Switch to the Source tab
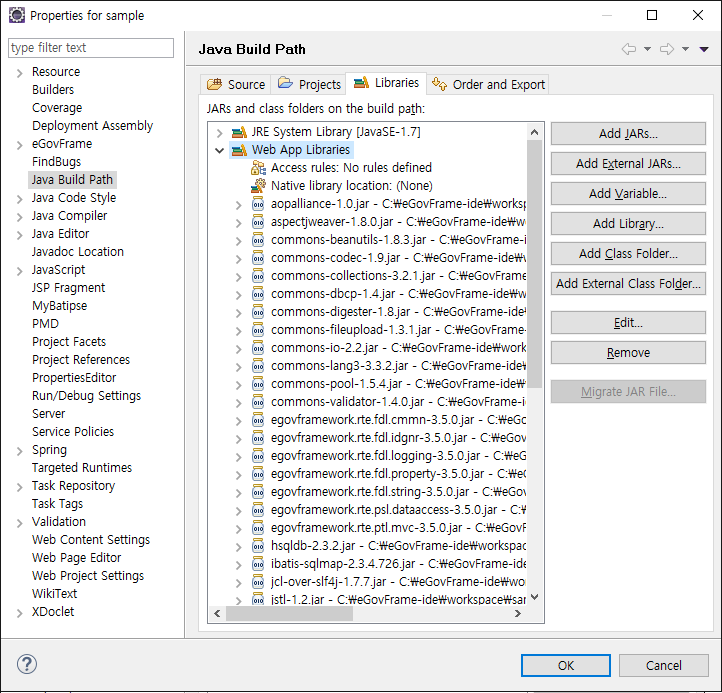This screenshot has height=693, width=722. pos(236,84)
